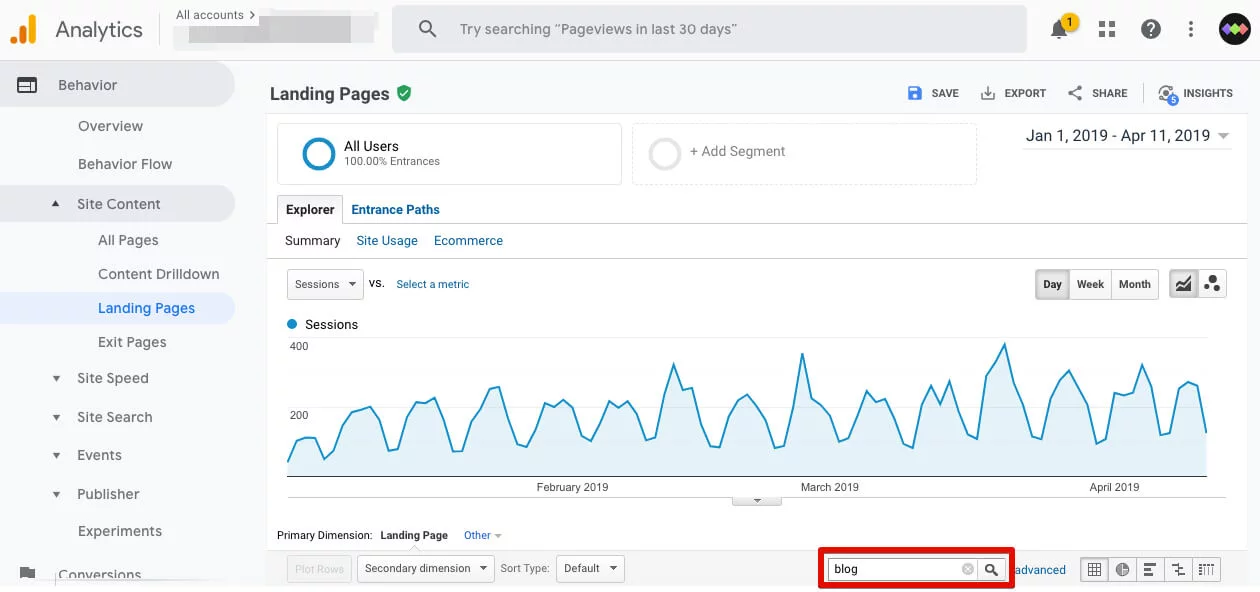Switch to the Entrance Paths tab
Image resolution: width=1260 pixels, height=592 pixels.
click(x=395, y=209)
